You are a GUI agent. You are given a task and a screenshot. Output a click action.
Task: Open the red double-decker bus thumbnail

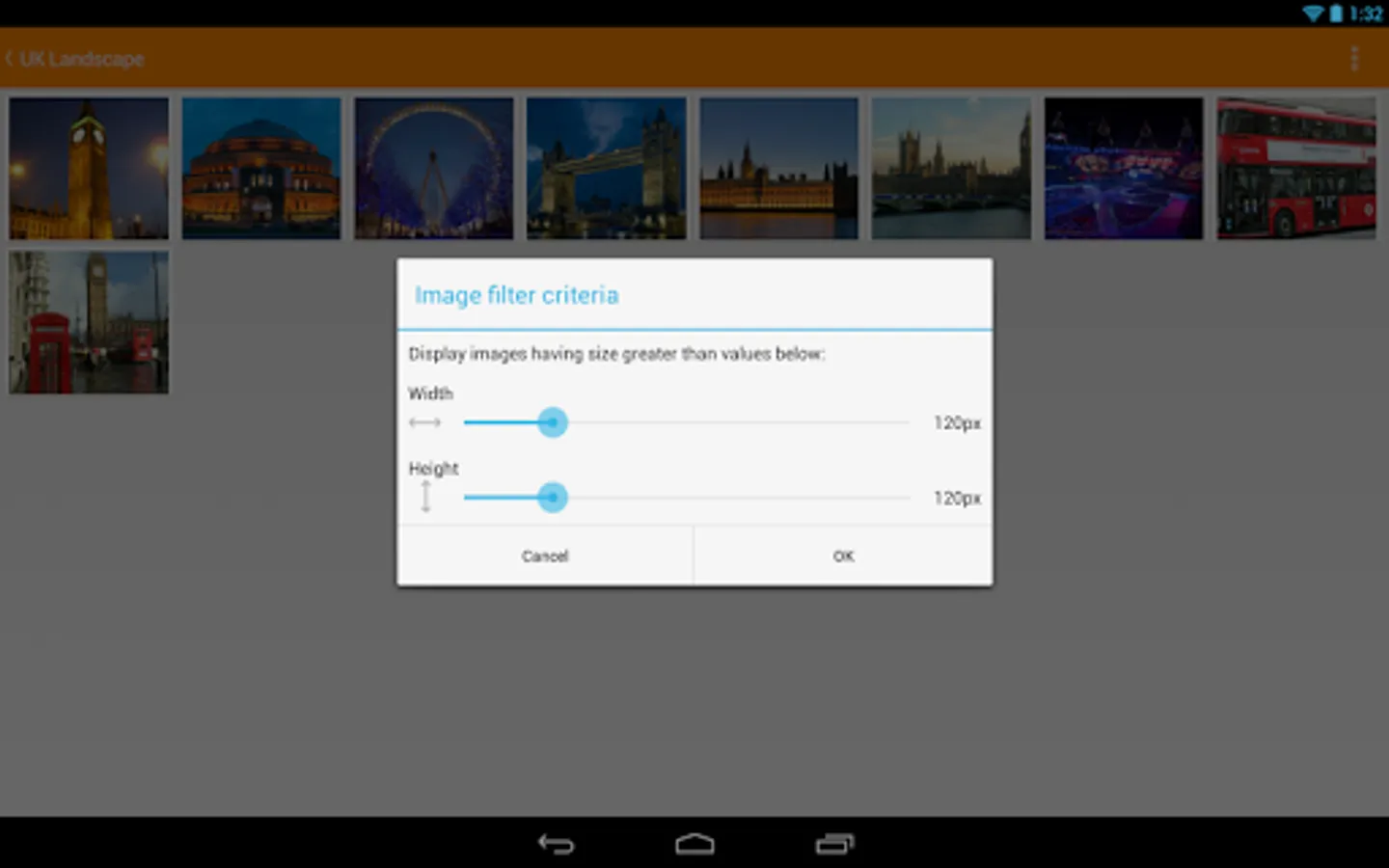[1296, 169]
